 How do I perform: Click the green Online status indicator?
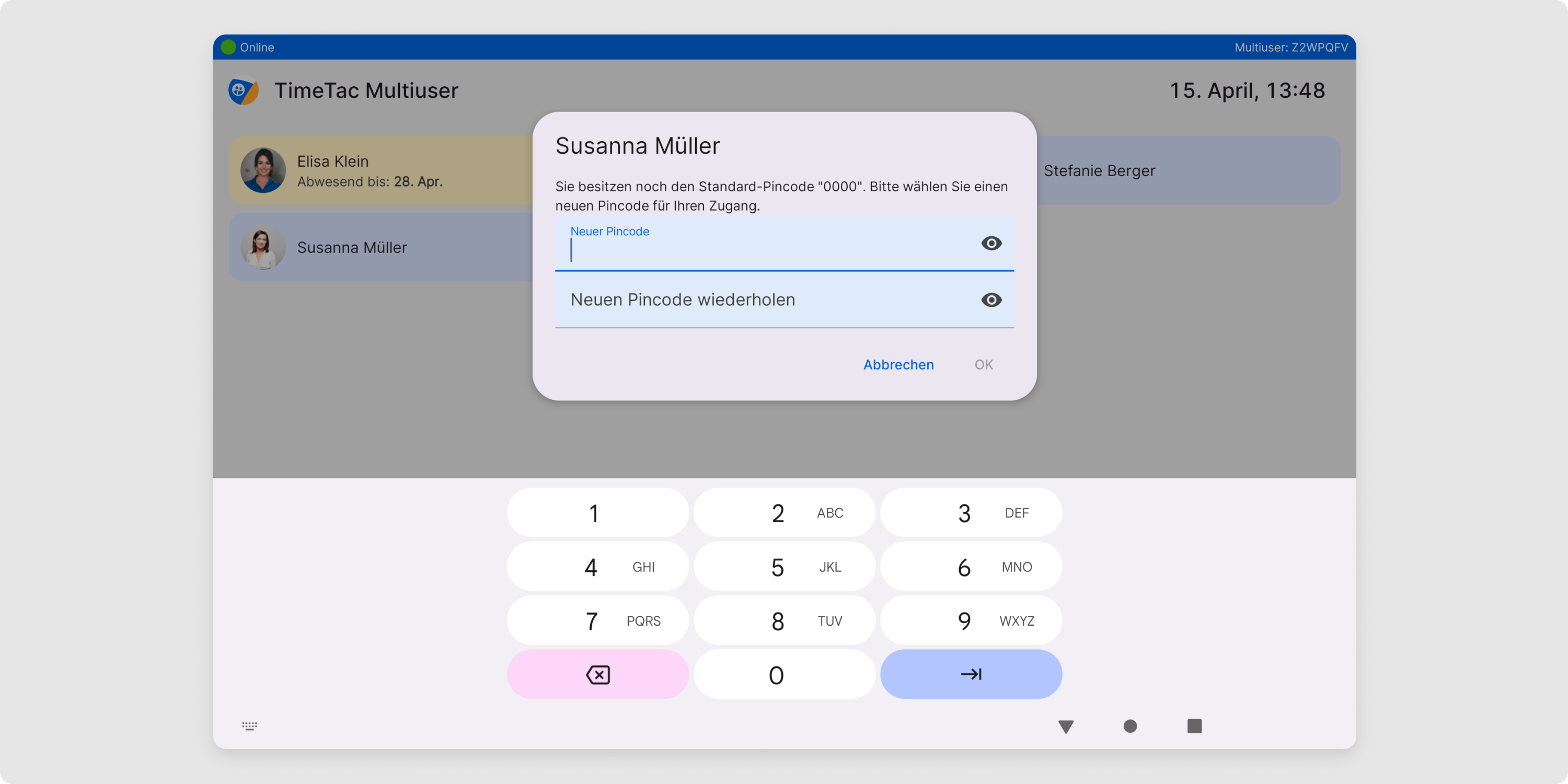[x=228, y=47]
